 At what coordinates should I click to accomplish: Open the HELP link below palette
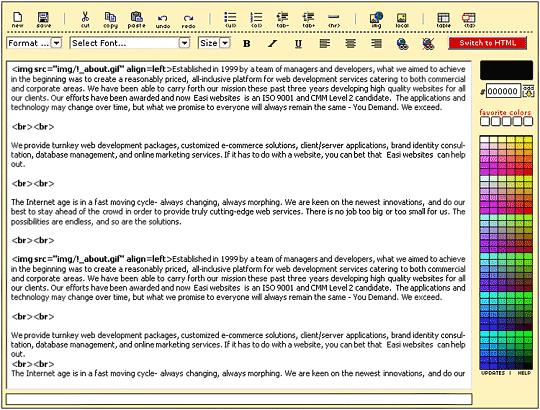click(524, 373)
